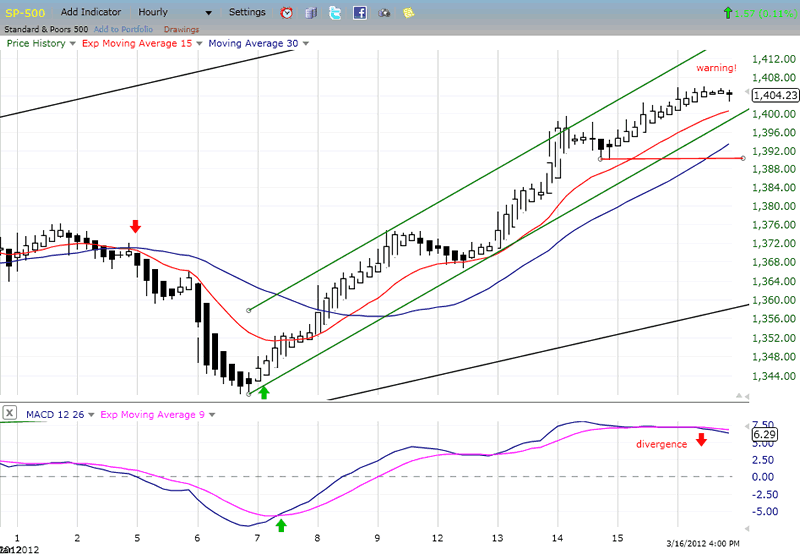This screenshot has width=800, height=554.
Task: Click the Moving Average 30 label
Action: (253, 43)
